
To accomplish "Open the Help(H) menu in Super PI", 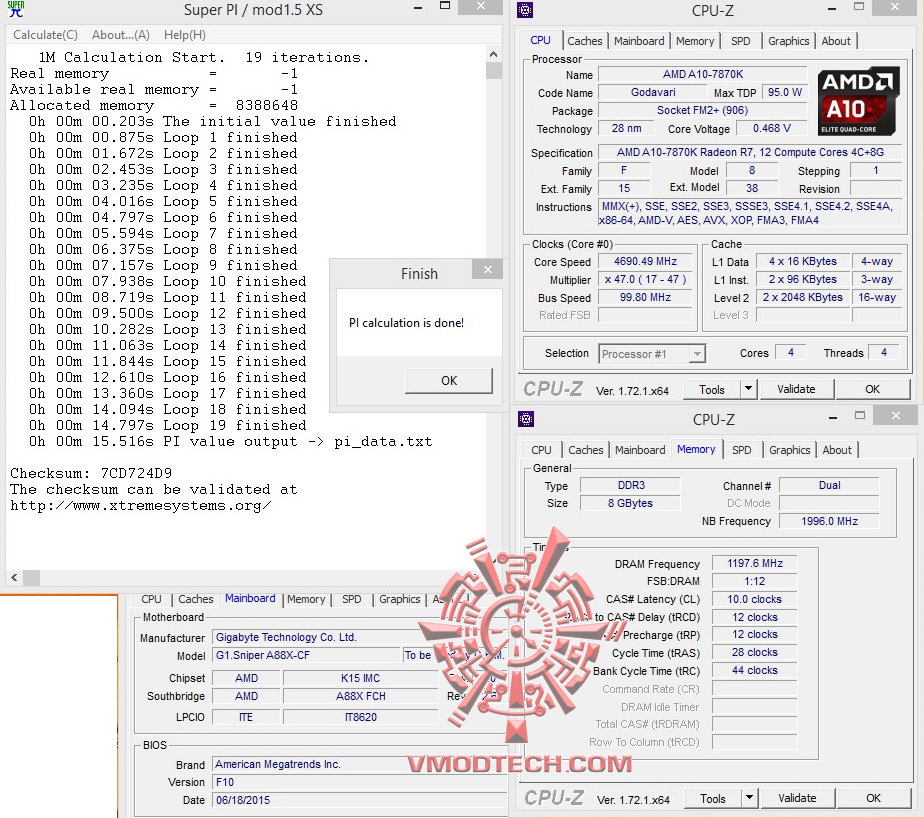I will tap(184, 35).
